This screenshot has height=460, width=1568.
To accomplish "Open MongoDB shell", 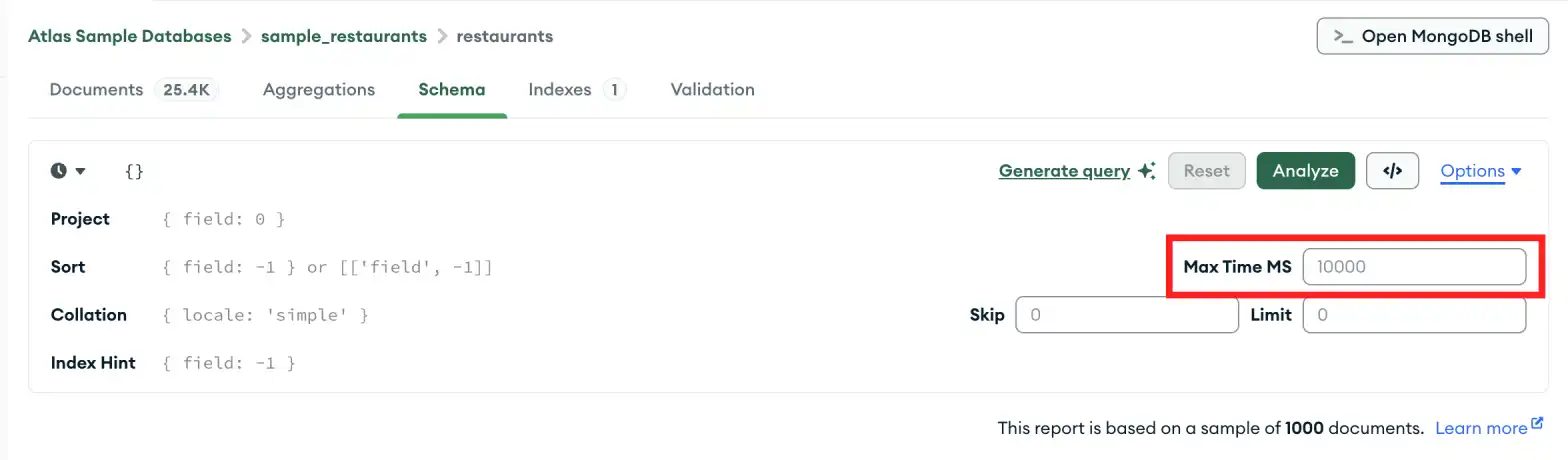I will pos(1432,36).
